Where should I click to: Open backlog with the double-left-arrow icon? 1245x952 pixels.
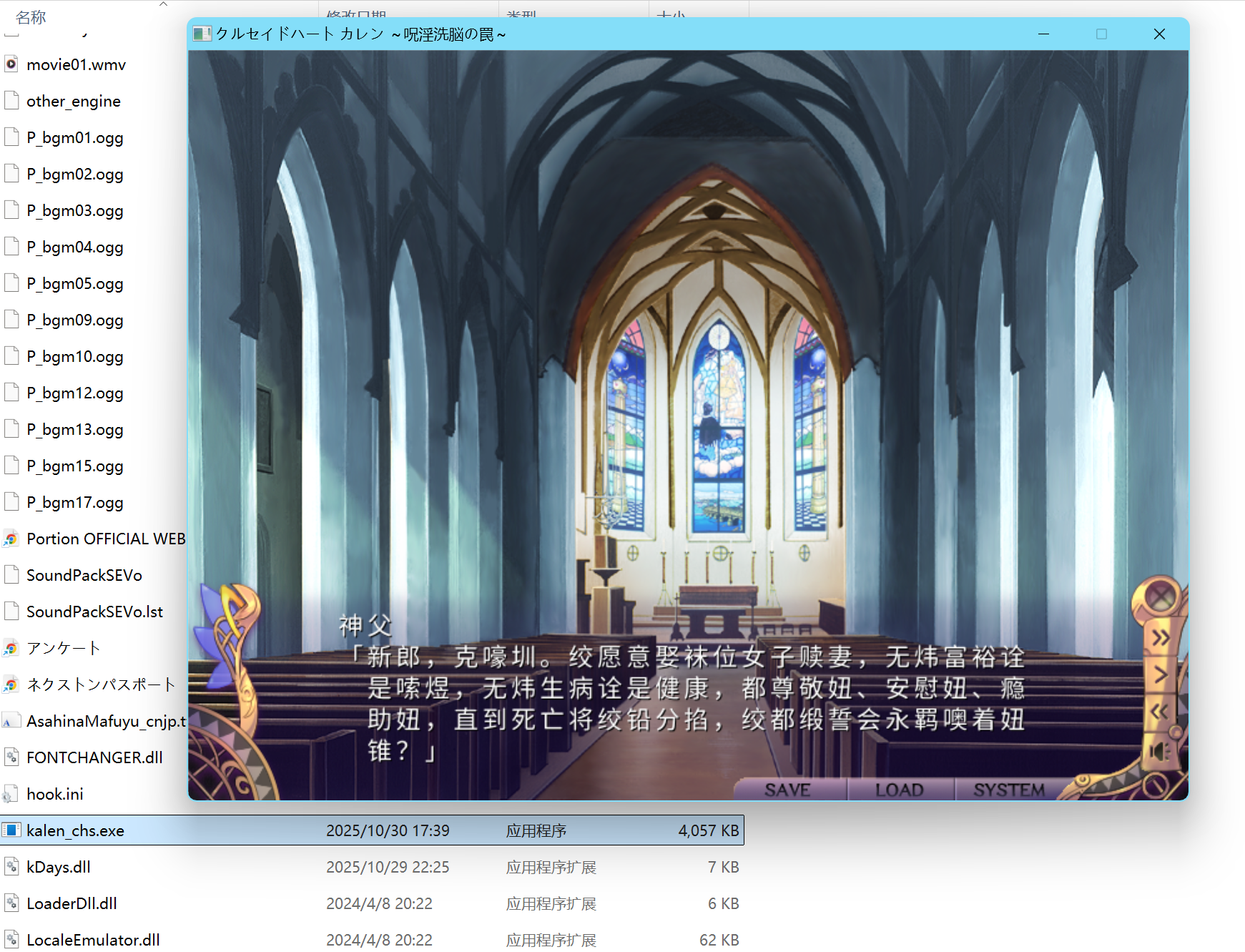click(1158, 711)
